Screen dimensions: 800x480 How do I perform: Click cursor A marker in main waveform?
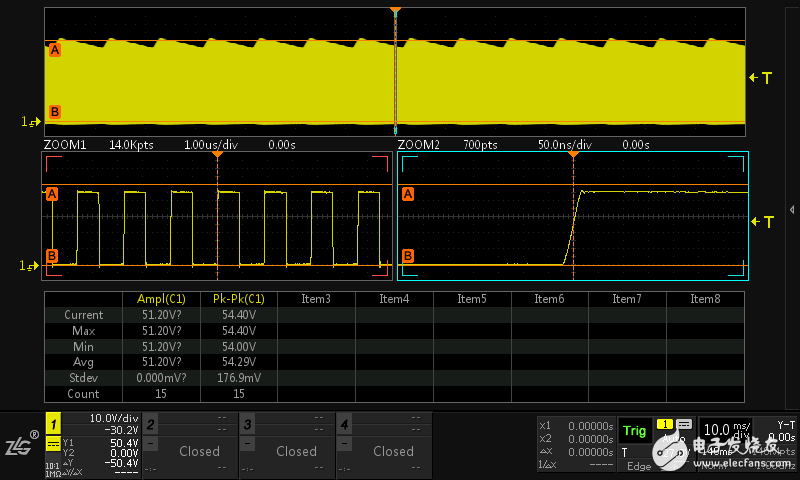(54, 49)
